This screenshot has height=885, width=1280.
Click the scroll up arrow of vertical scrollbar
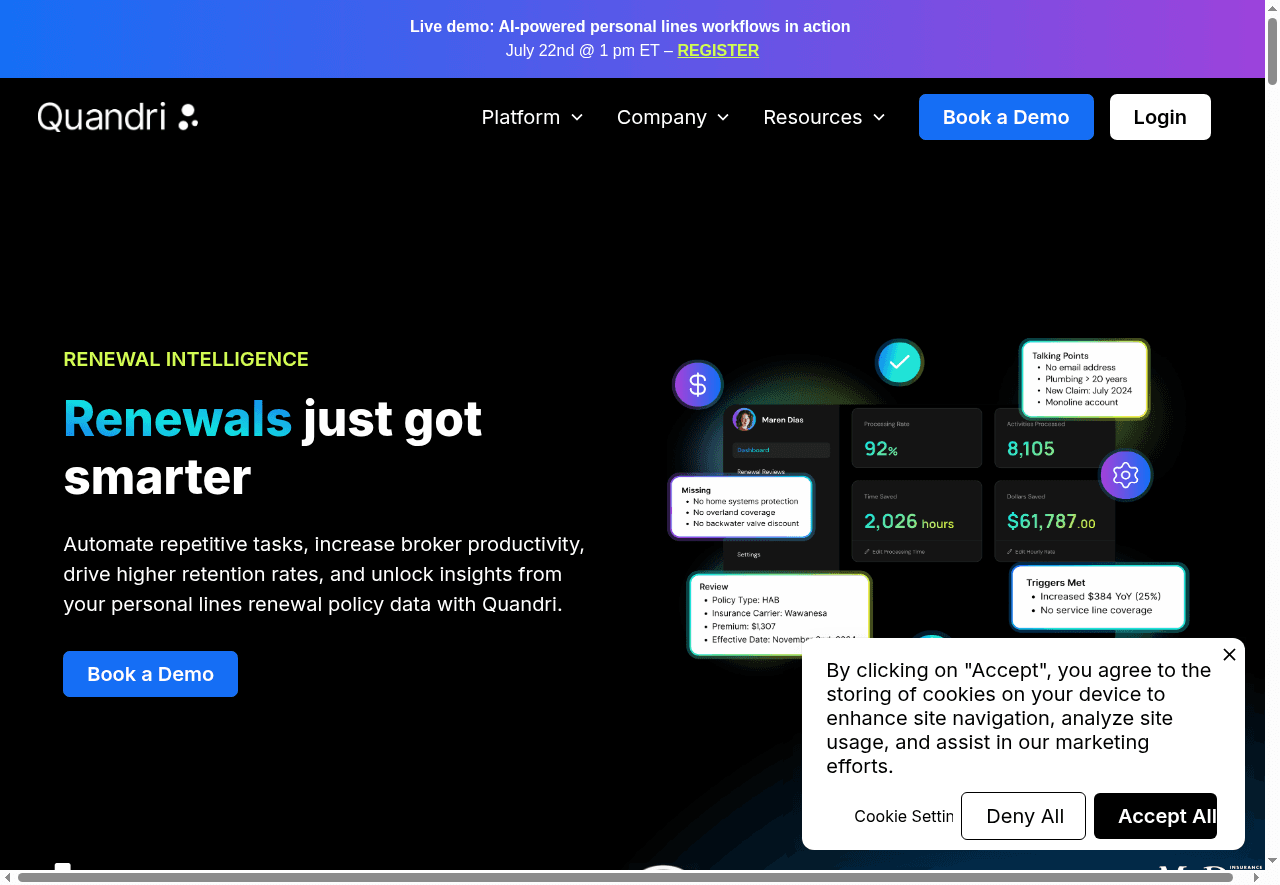[1272, 8]
